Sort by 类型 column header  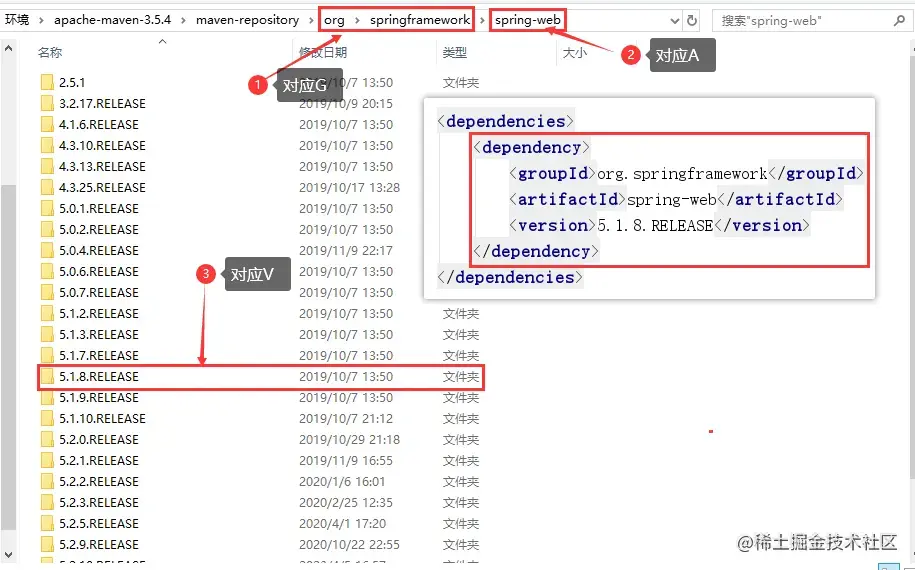[x=455, y=53]
